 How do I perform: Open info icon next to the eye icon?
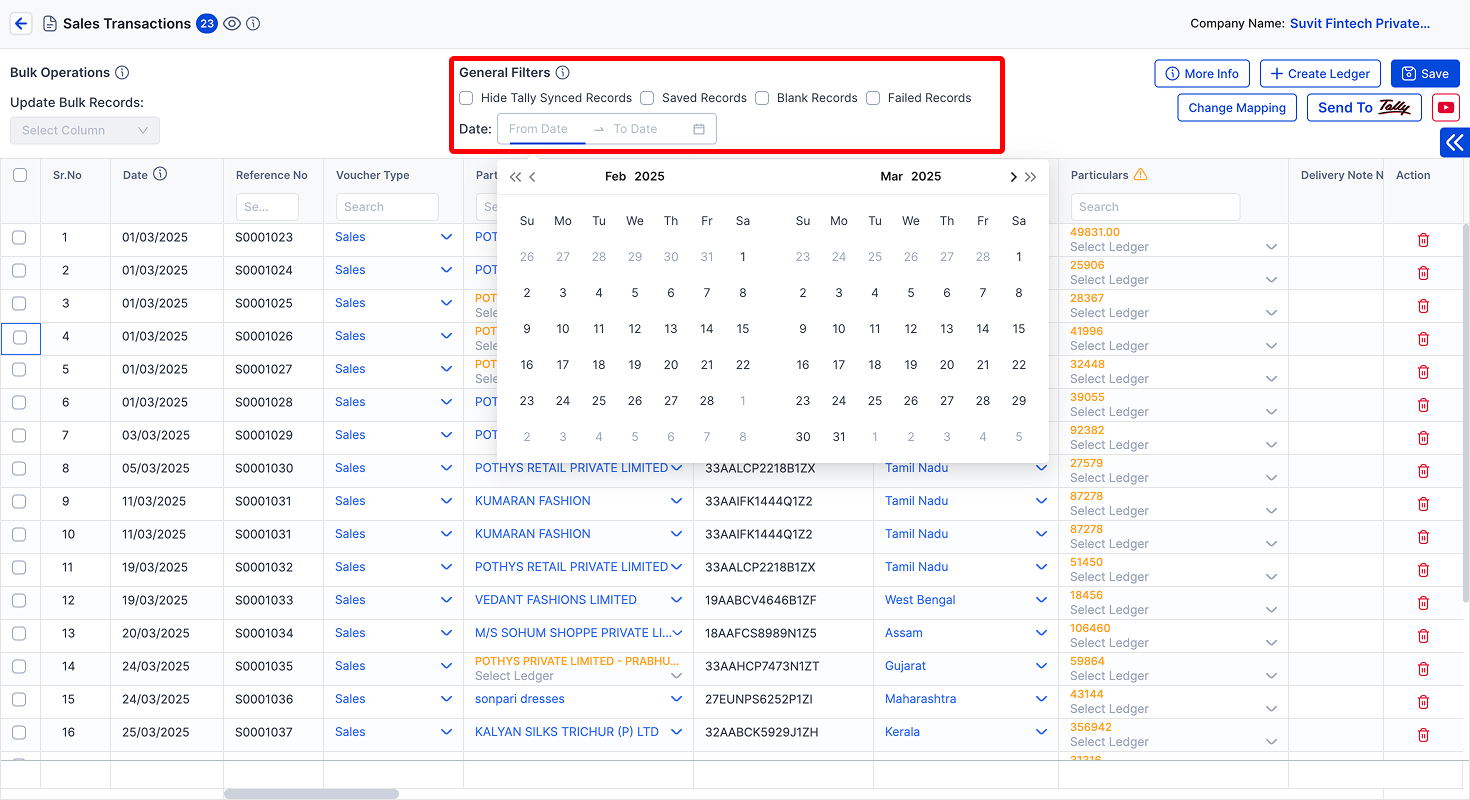(x=253, y=23)
